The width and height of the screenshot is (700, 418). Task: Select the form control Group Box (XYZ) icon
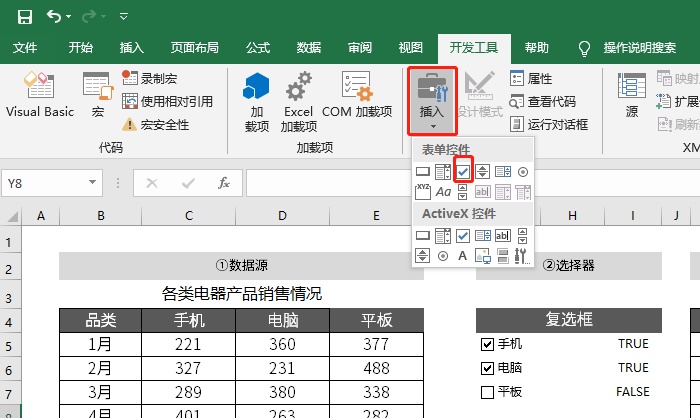(x=423, y=192)
